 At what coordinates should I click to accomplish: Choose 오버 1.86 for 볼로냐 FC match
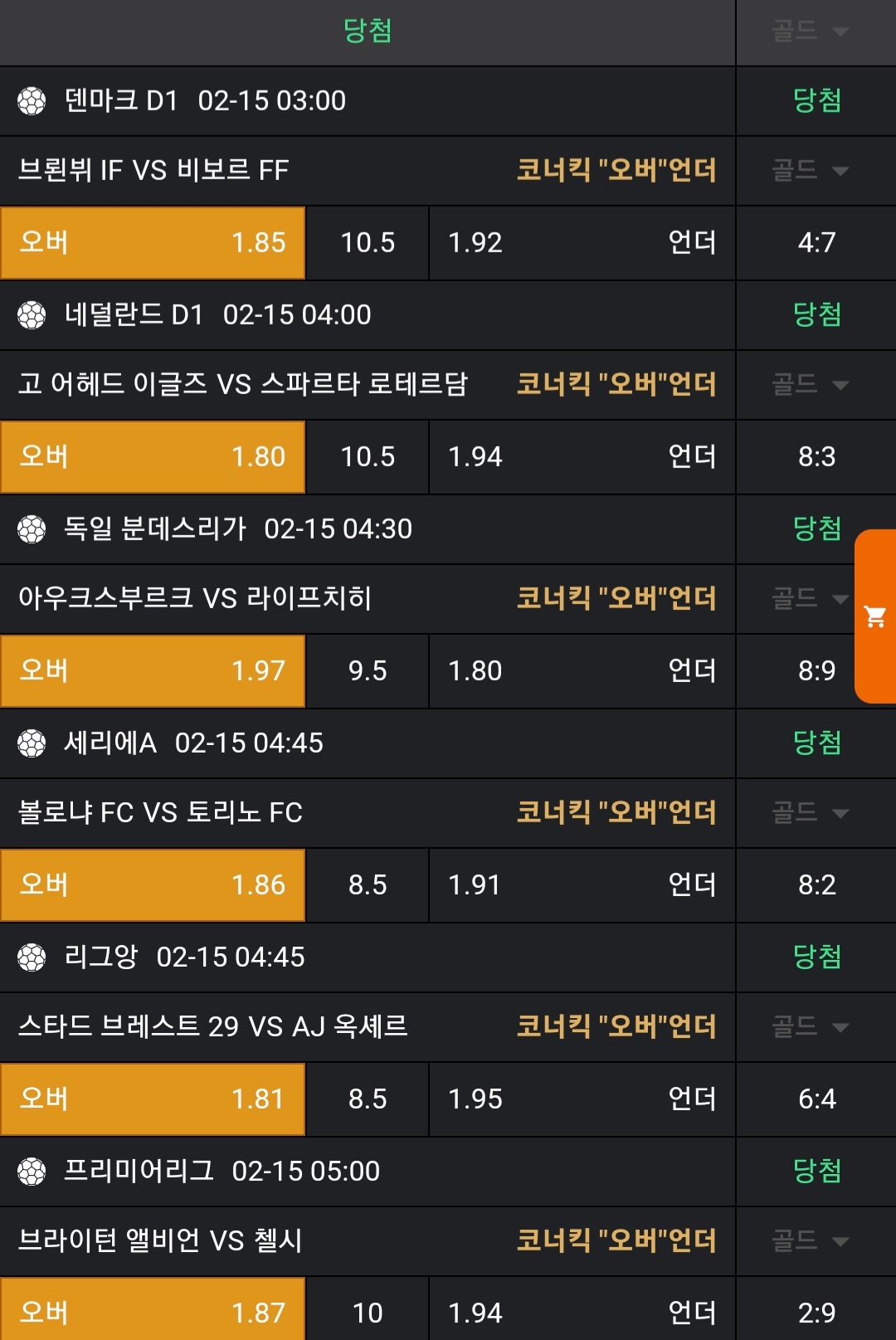tap(153, 884)
